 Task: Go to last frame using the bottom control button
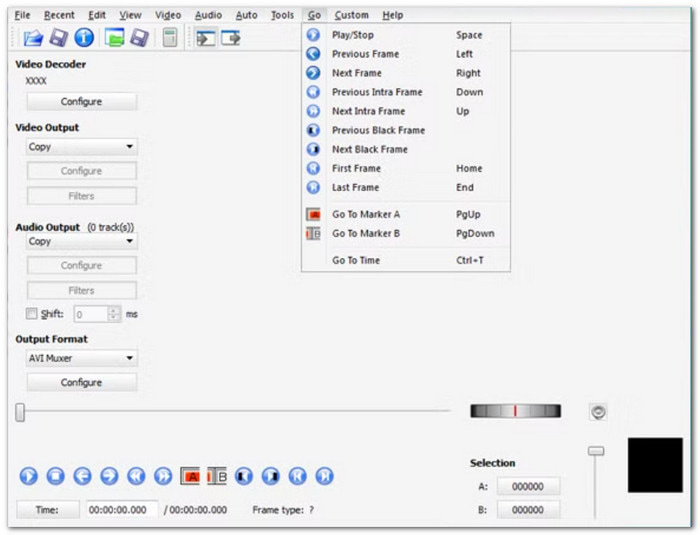tap(325, 476)
